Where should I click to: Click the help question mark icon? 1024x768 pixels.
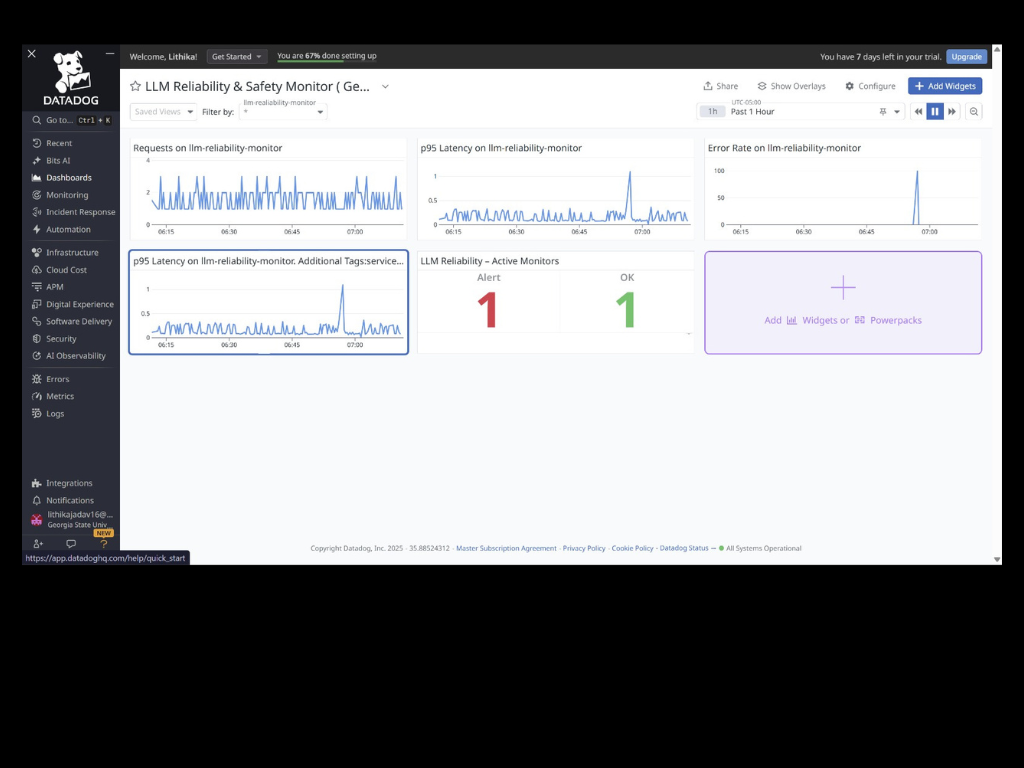103,543
